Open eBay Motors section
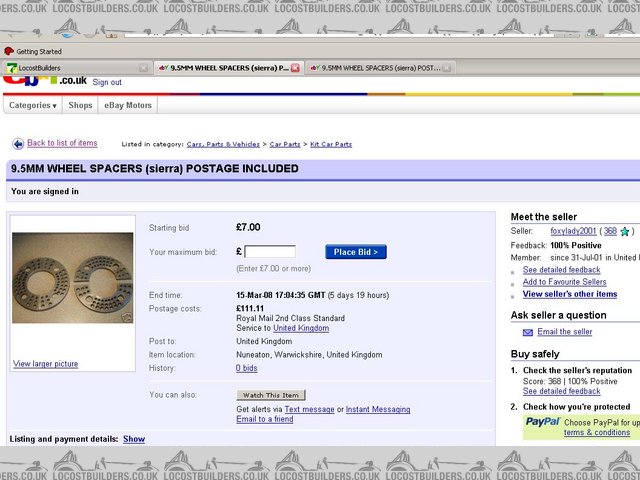The width and height of the screenshot is (640, 480). pos(128,105)
